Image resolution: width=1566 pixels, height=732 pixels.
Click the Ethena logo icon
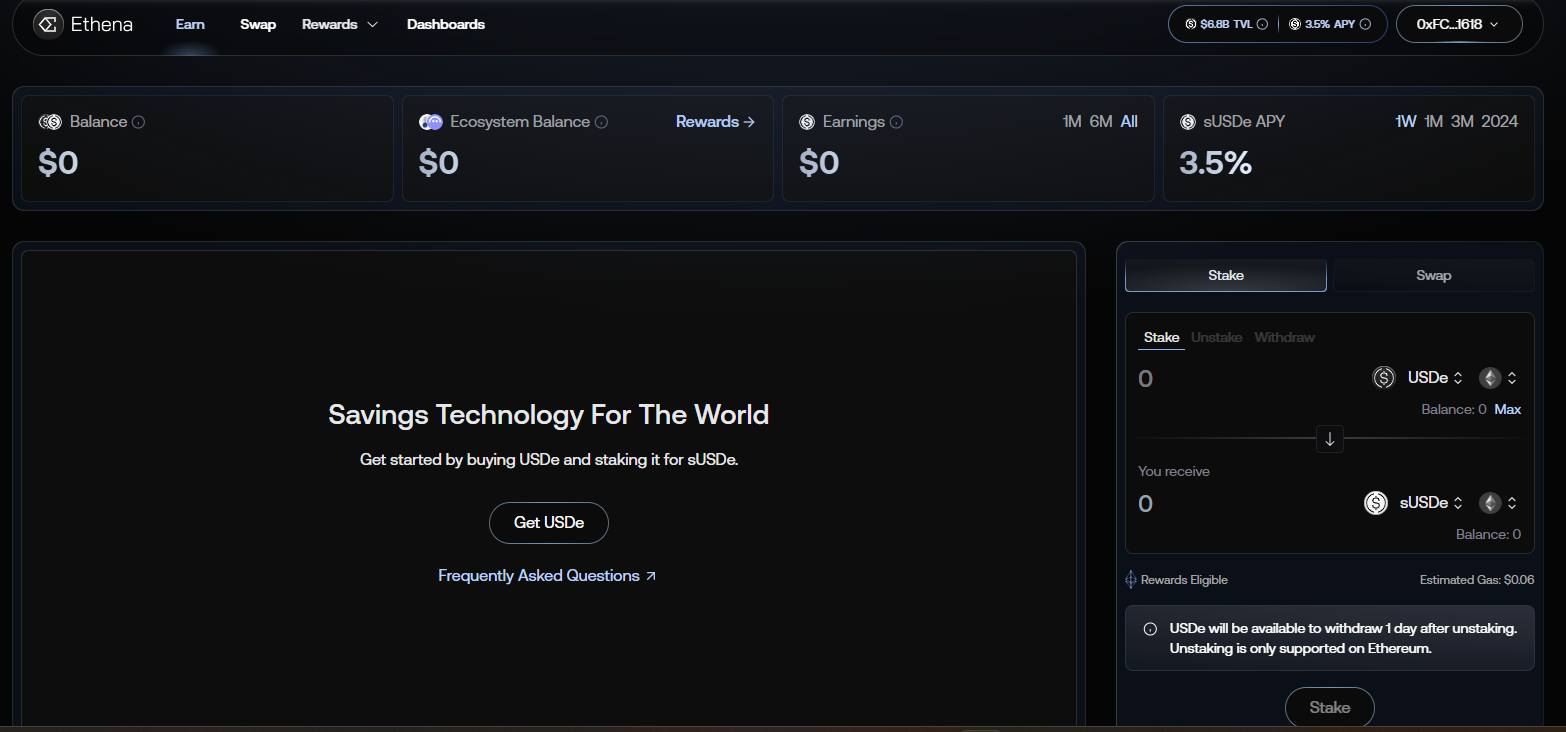[48, 24]
